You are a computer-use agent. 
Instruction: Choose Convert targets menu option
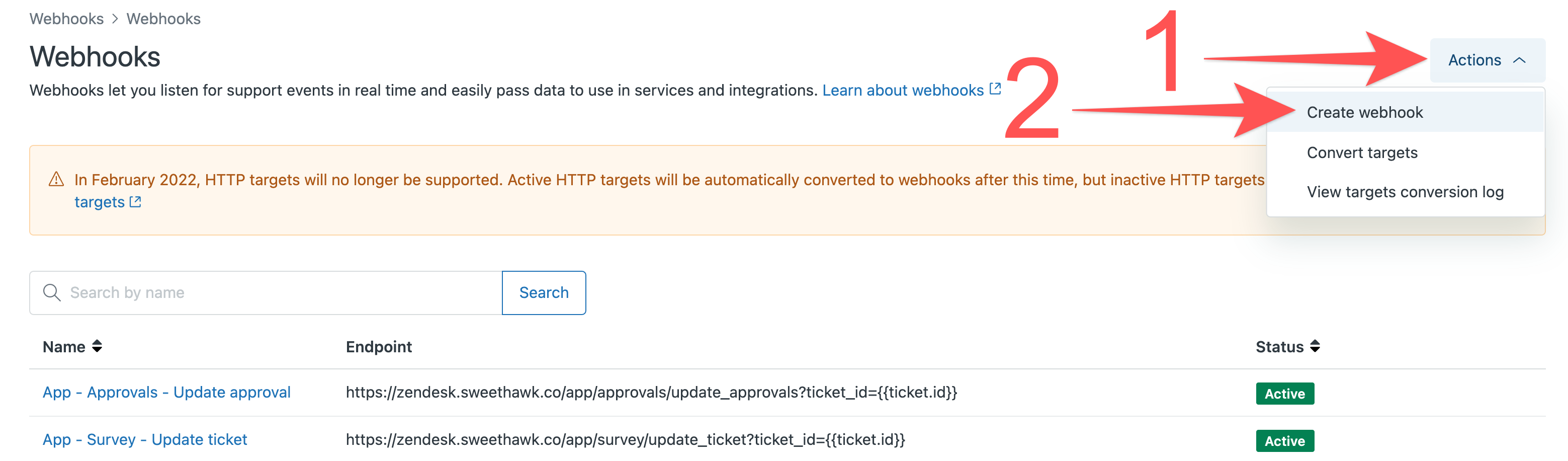coord(1362,153)
